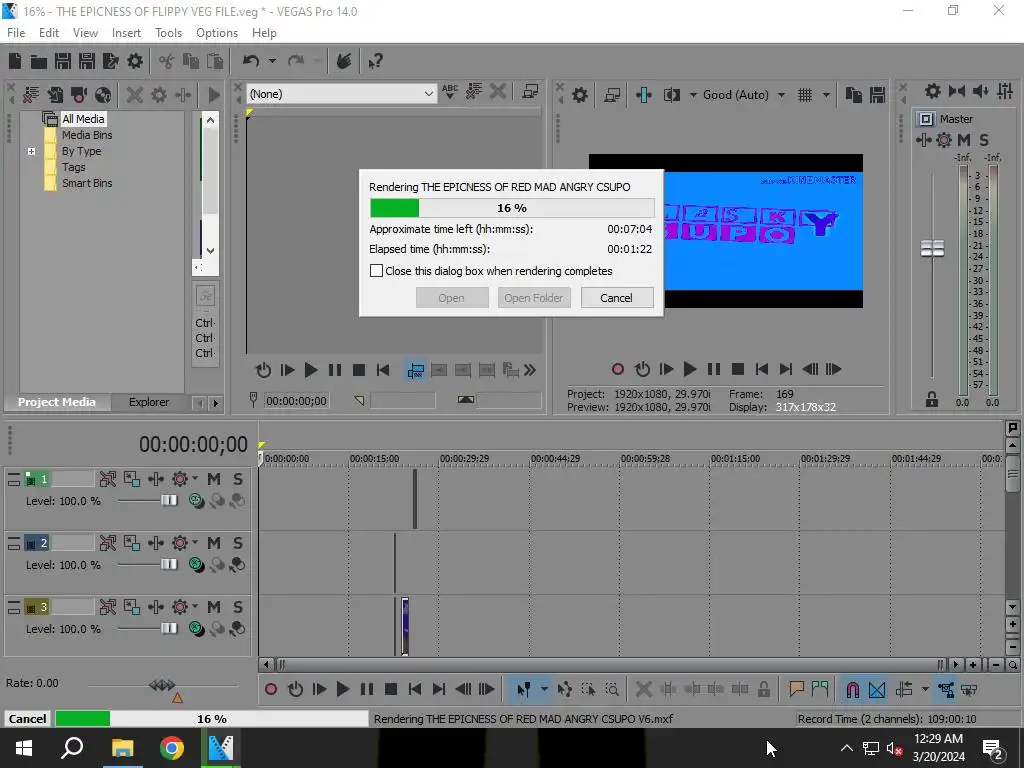Click the New project icon in main toolbar
The height and width of the screenshot is (768, 1024).
pos(15,61)
